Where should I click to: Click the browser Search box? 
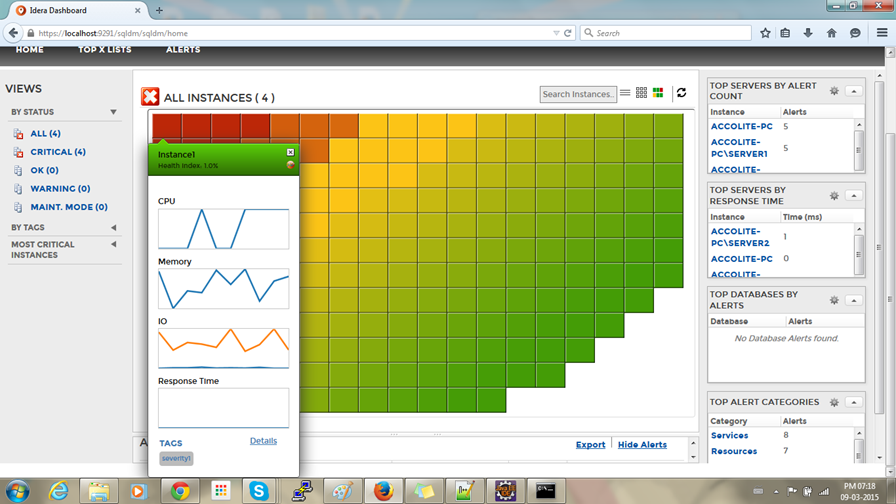[x=666, y=33]
